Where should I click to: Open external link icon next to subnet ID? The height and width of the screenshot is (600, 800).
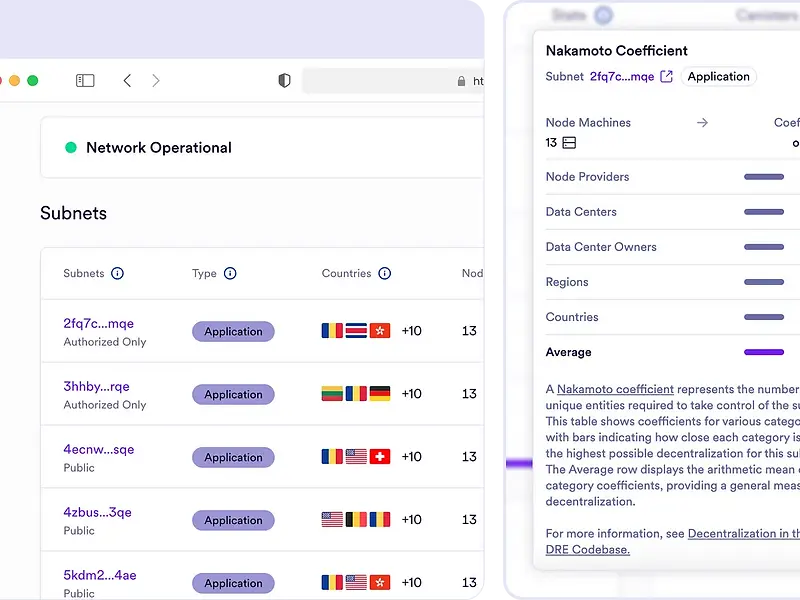coord(667,77)
